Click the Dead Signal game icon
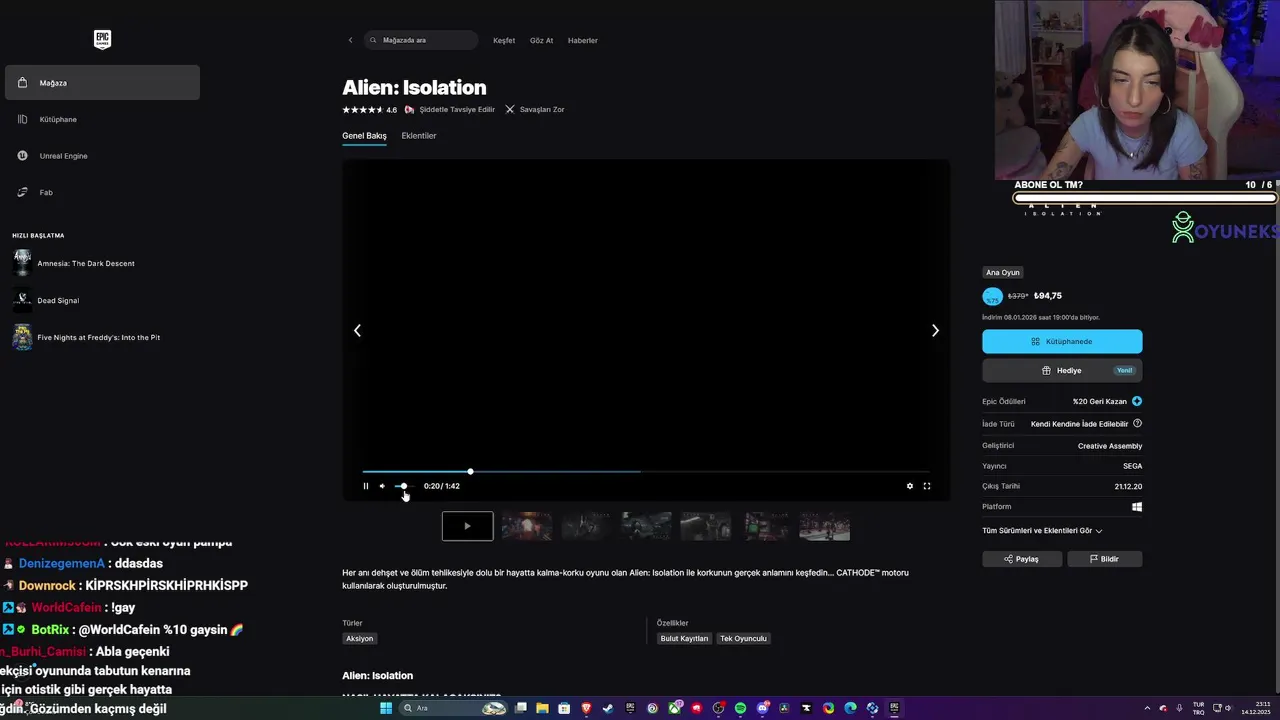1280x720 pixels. [x=22, y=300]
